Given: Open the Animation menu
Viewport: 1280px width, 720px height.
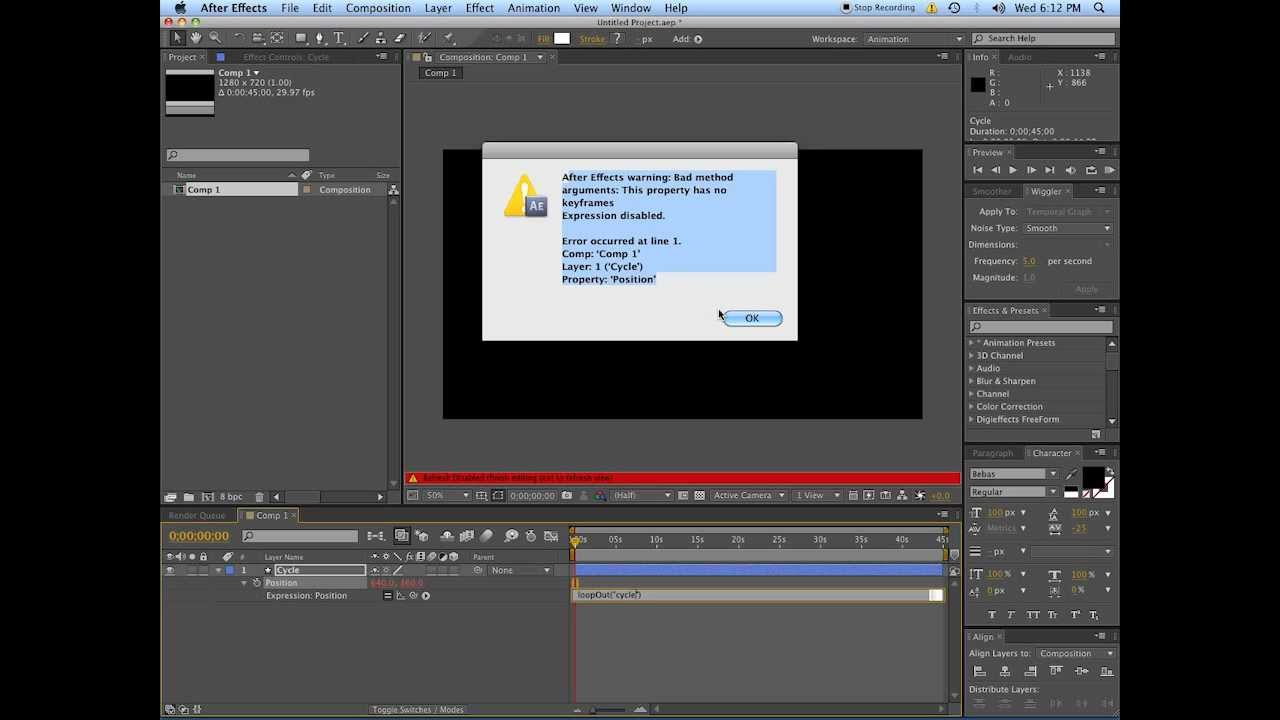Looking at the screenshot, I should tap(534, 8).
